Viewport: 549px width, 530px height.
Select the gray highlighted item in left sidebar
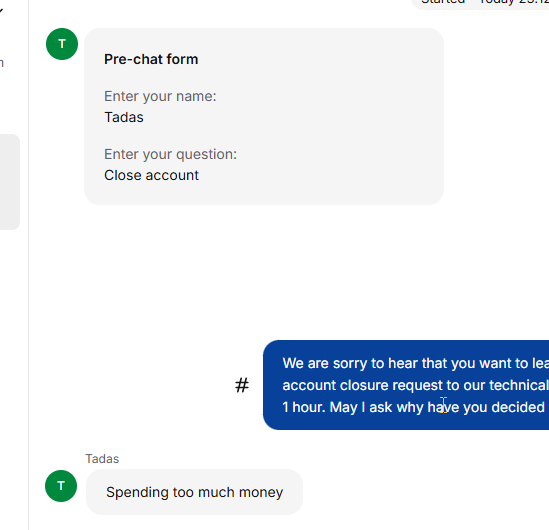tap(10, 182)
